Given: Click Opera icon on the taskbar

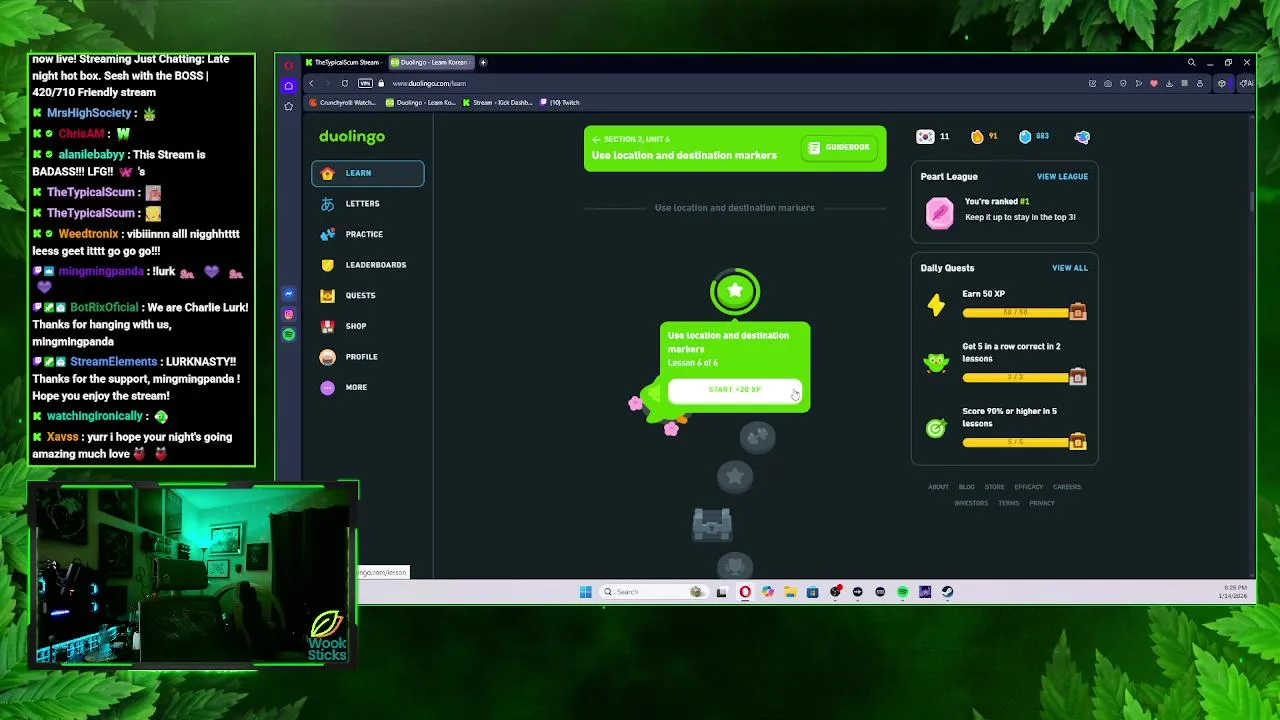Looking at the screenshot, I should [745, 592].
